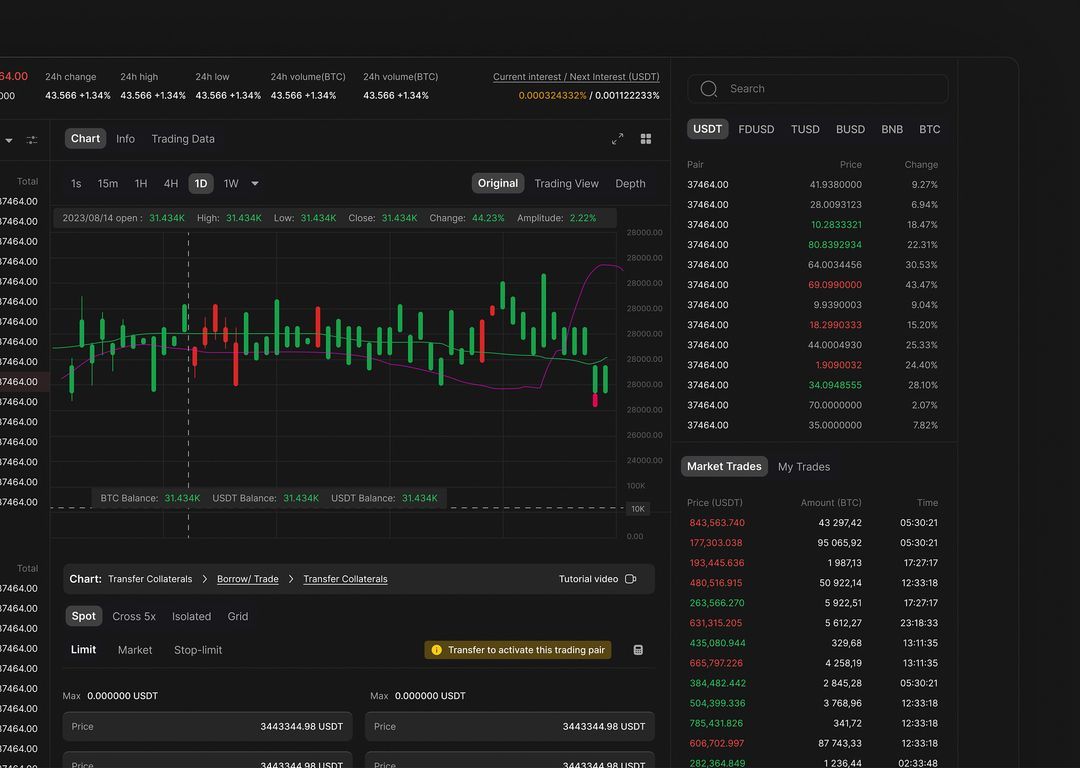
Task: Click into the Search field
Action: (818, 88)
